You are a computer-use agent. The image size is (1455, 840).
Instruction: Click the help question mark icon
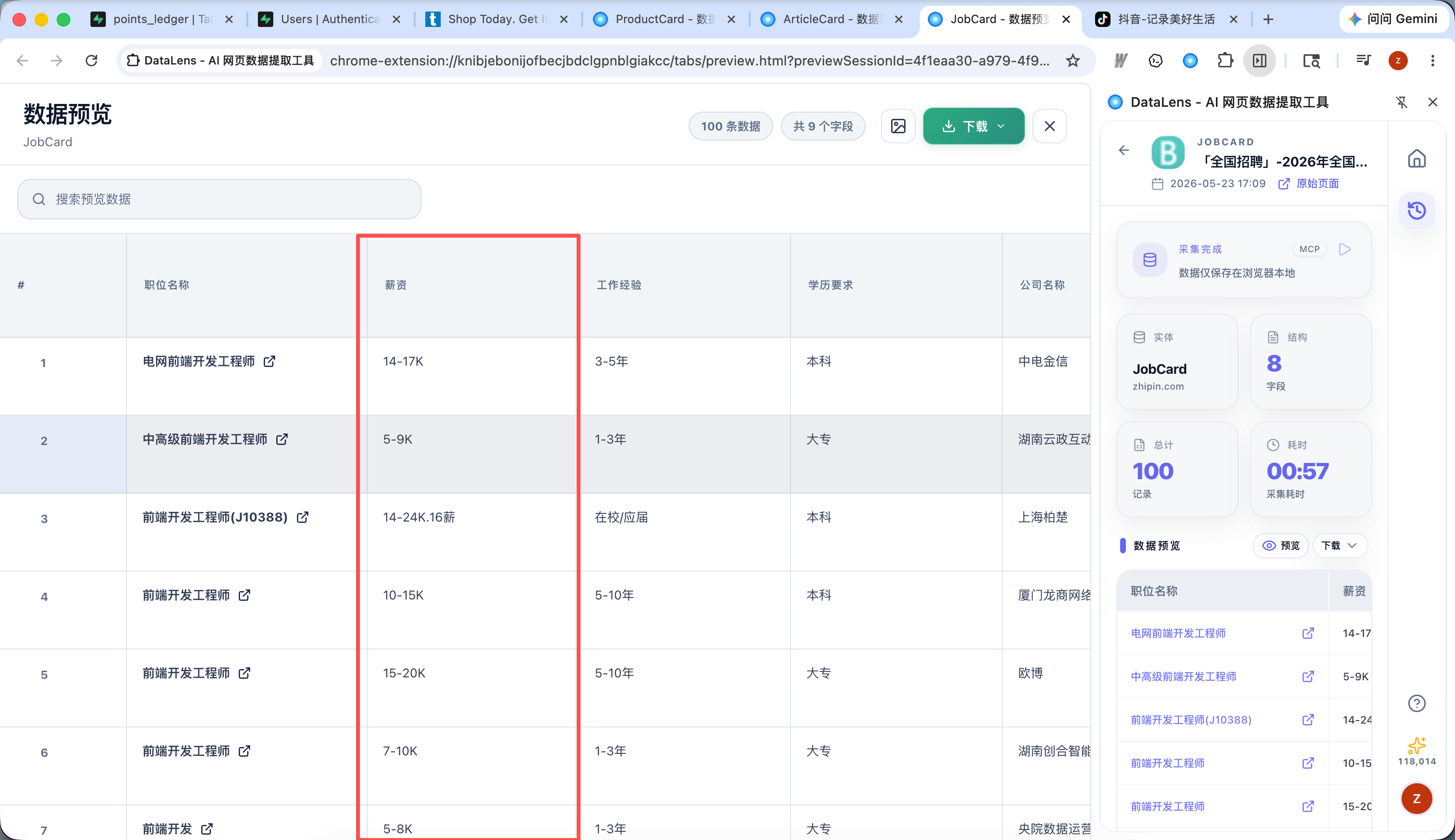click(1417, 703)
